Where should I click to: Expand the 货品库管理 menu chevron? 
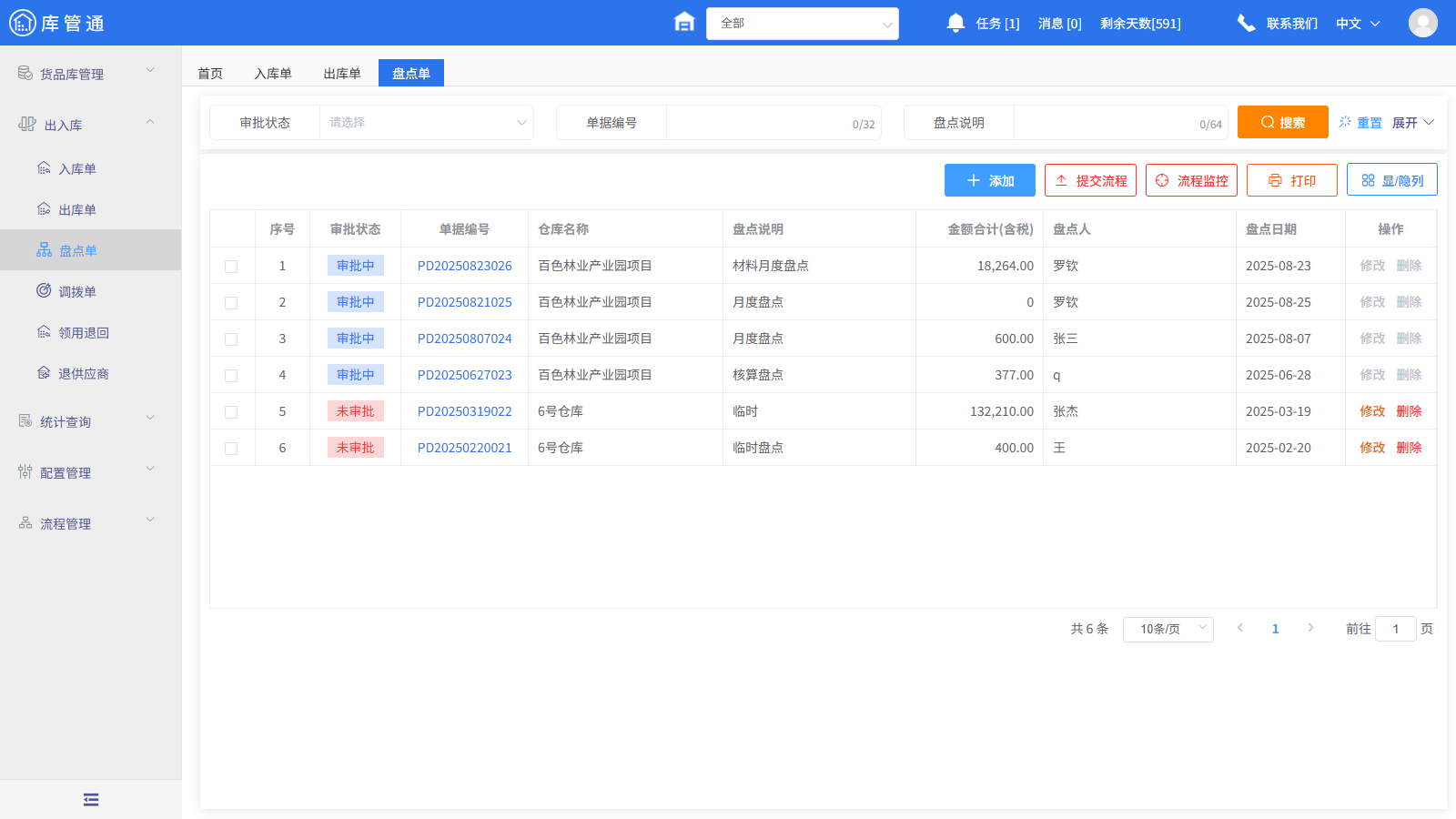pos(150,70)
